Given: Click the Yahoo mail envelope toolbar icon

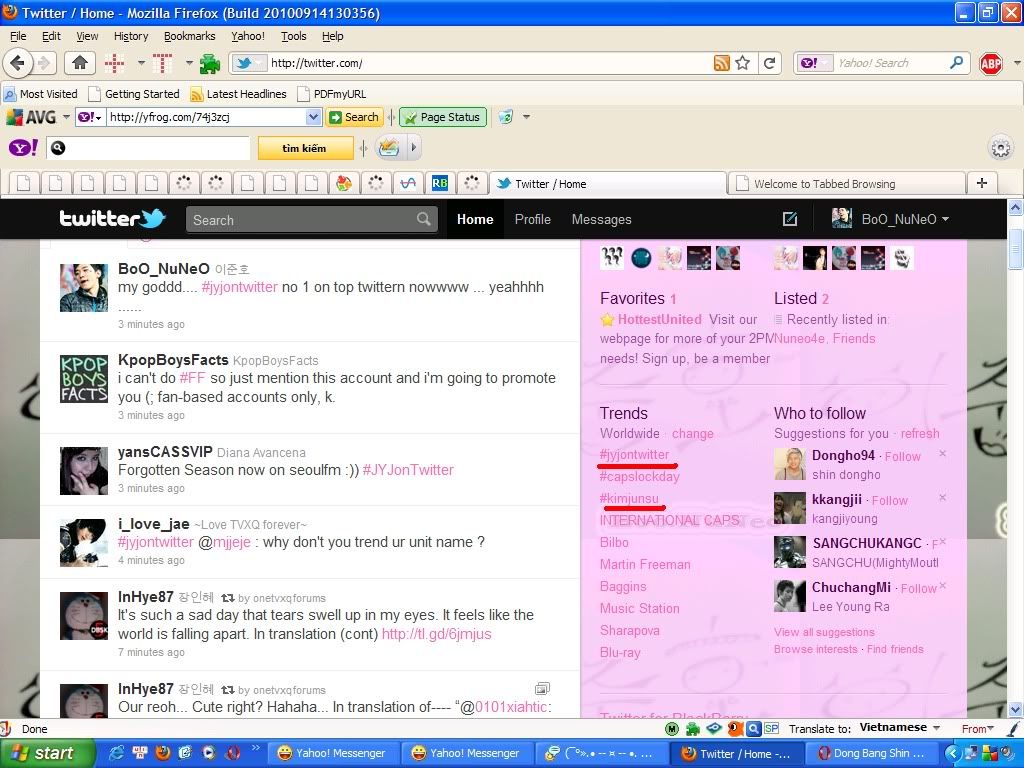Looking at the screenshot, I should point(389,148).
